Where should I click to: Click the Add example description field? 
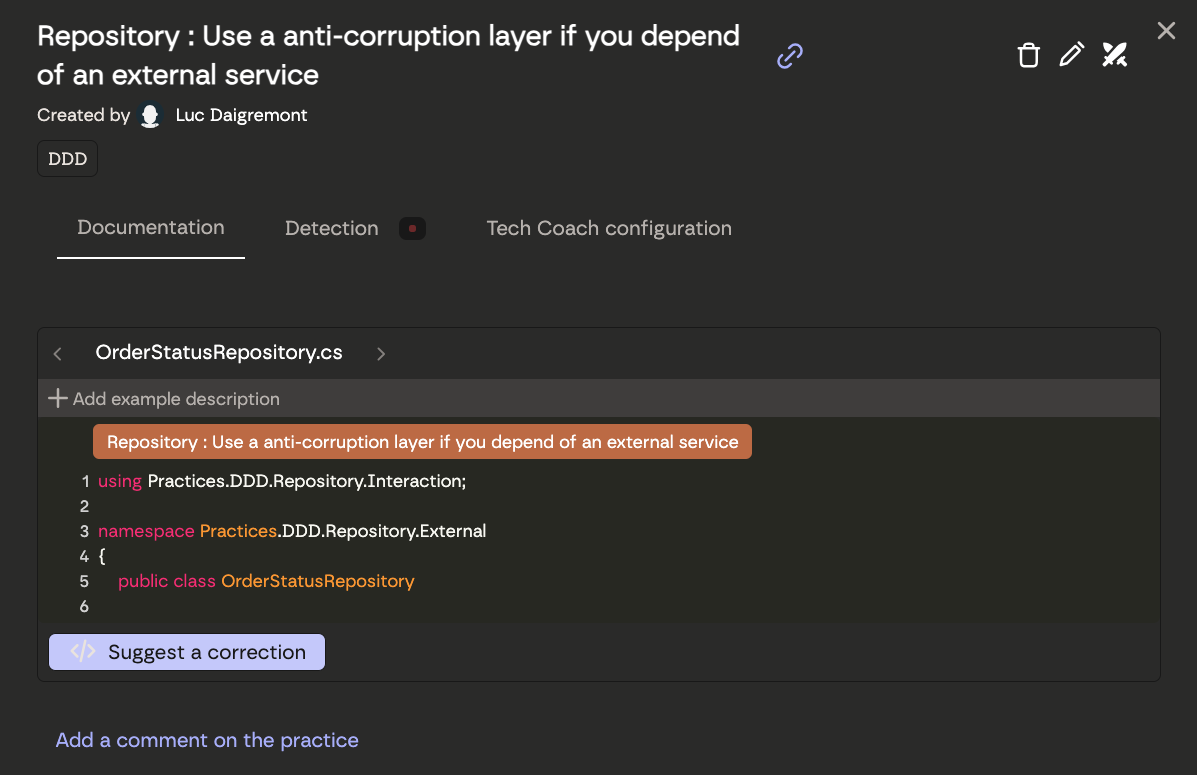pyautogui.click(x=176, y=399)
